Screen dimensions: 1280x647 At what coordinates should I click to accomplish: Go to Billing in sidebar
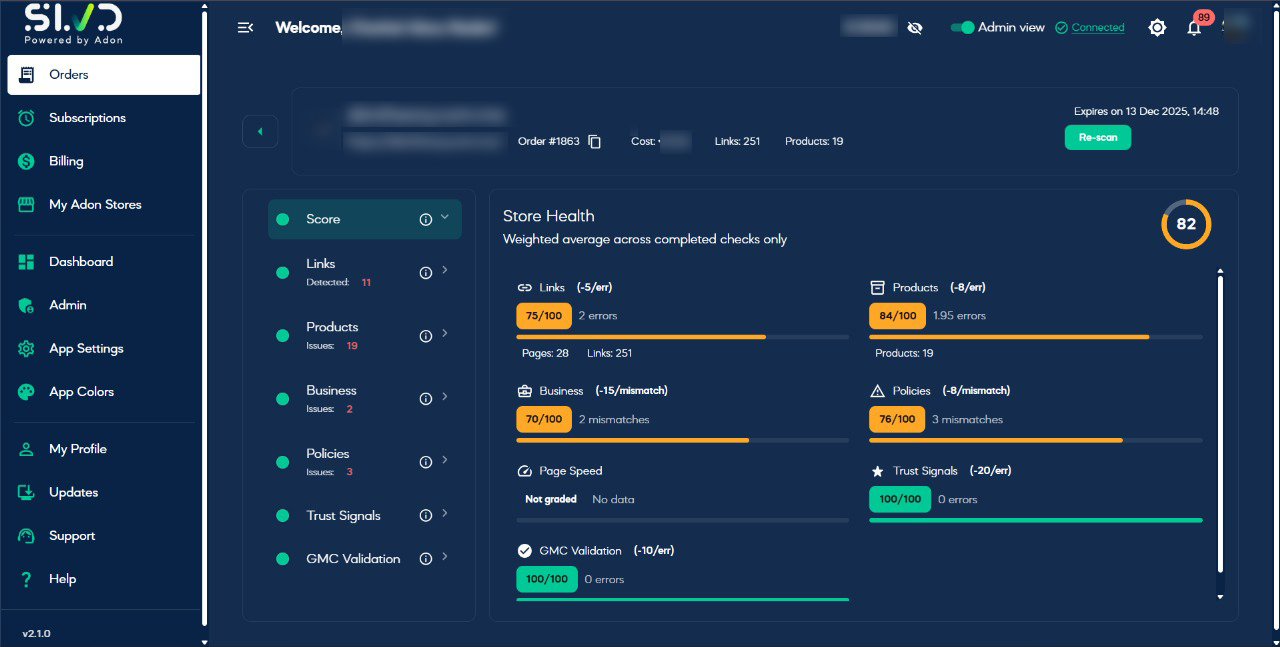(x=66, y=161)
